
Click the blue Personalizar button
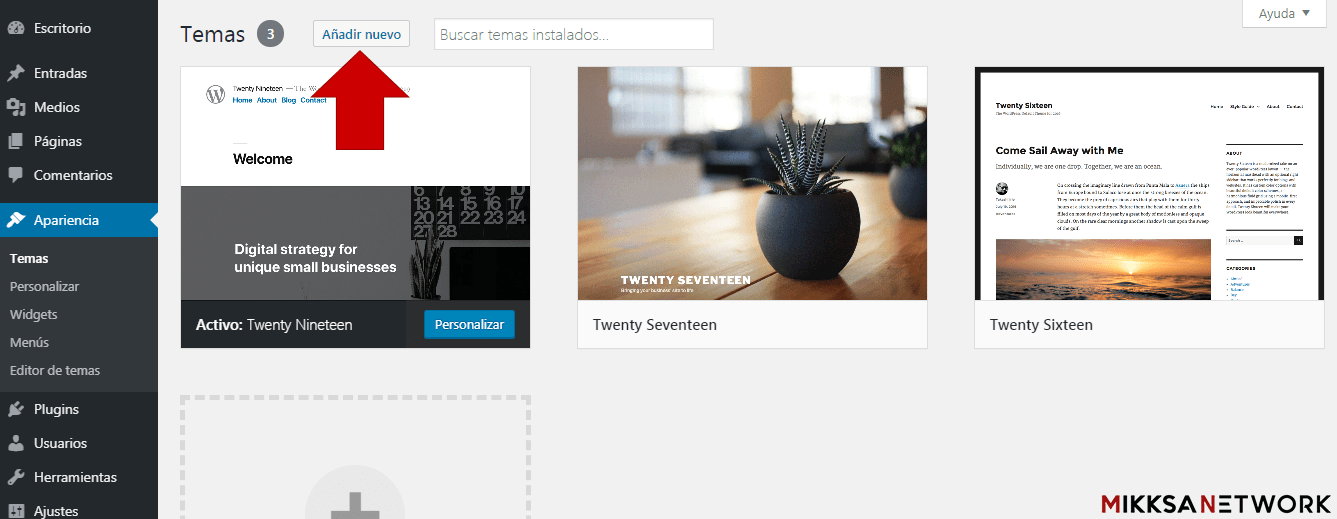coord(469,324)
